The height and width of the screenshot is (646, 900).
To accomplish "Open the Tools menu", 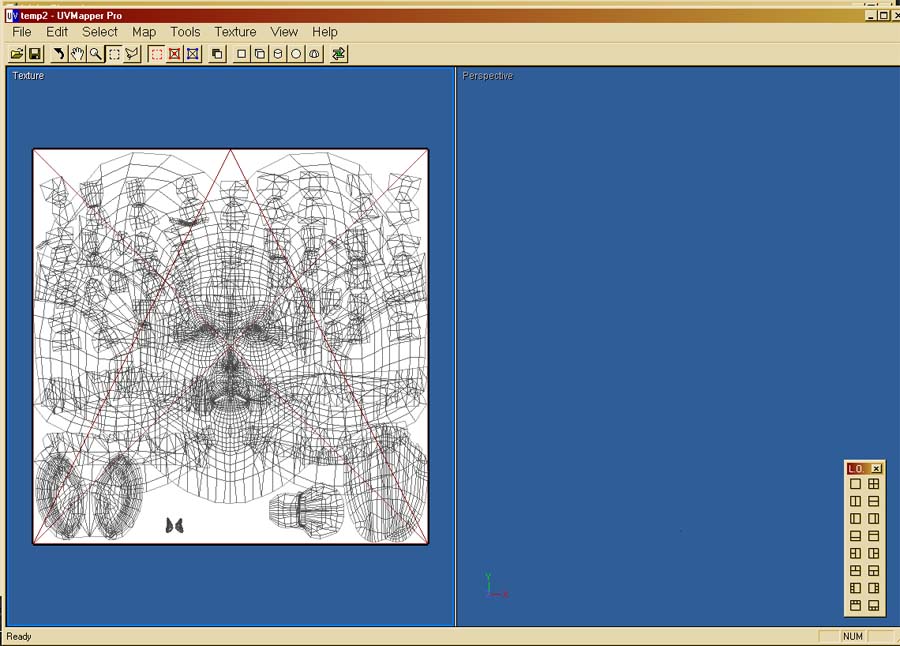I will tap(185, 32).
